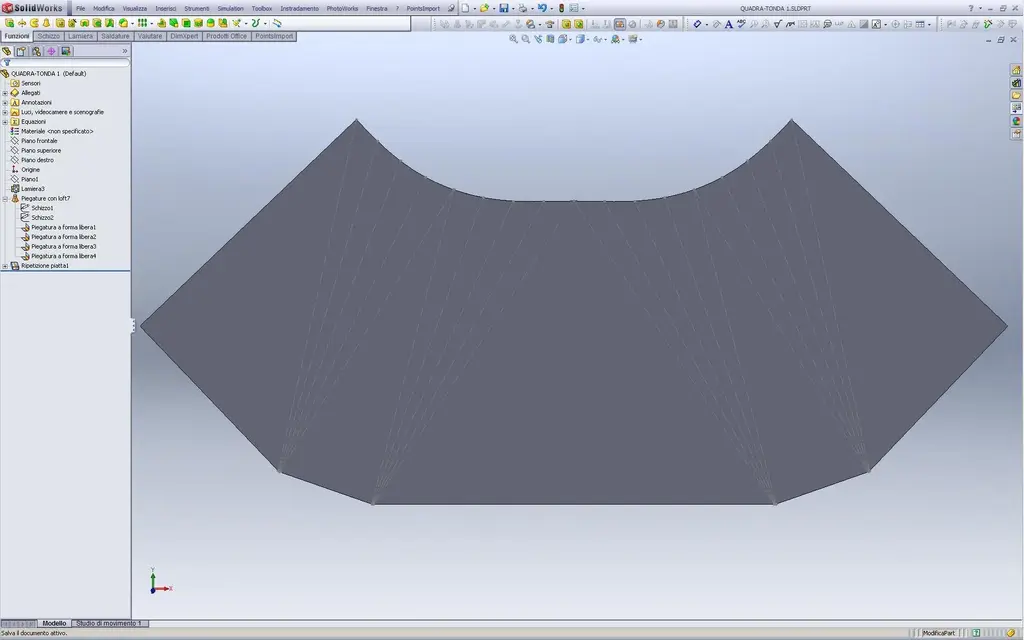This screenshot has width=1024, height=640.
Task: Open the Inserisci menu
Action: pyautogui.click(x=165, y=8)
